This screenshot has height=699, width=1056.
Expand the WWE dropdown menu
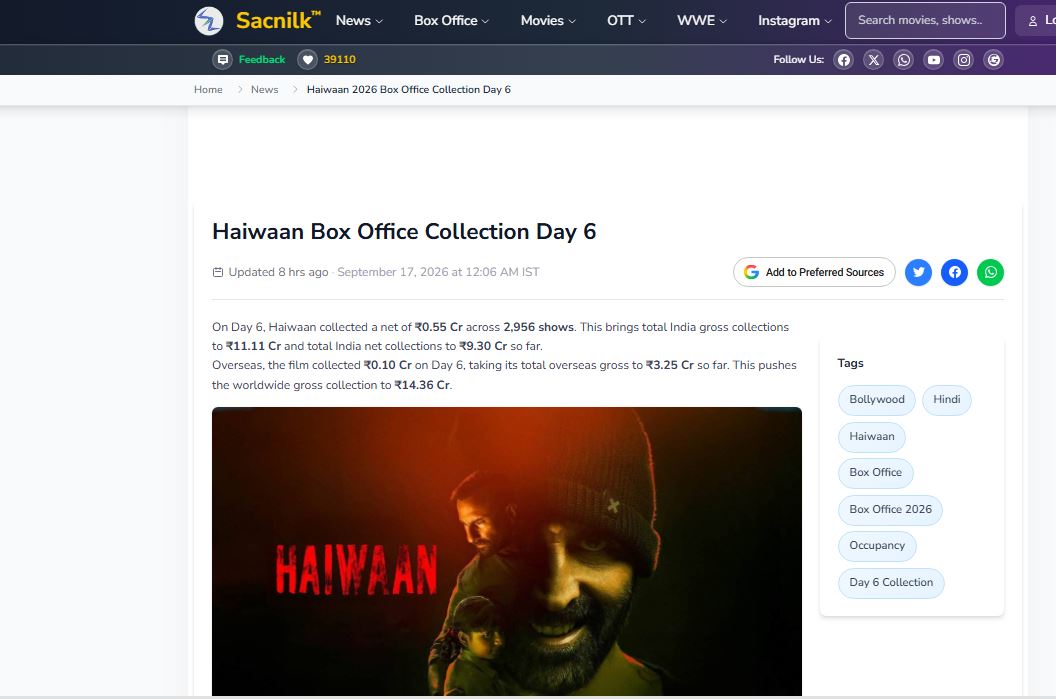coord(702,21)
